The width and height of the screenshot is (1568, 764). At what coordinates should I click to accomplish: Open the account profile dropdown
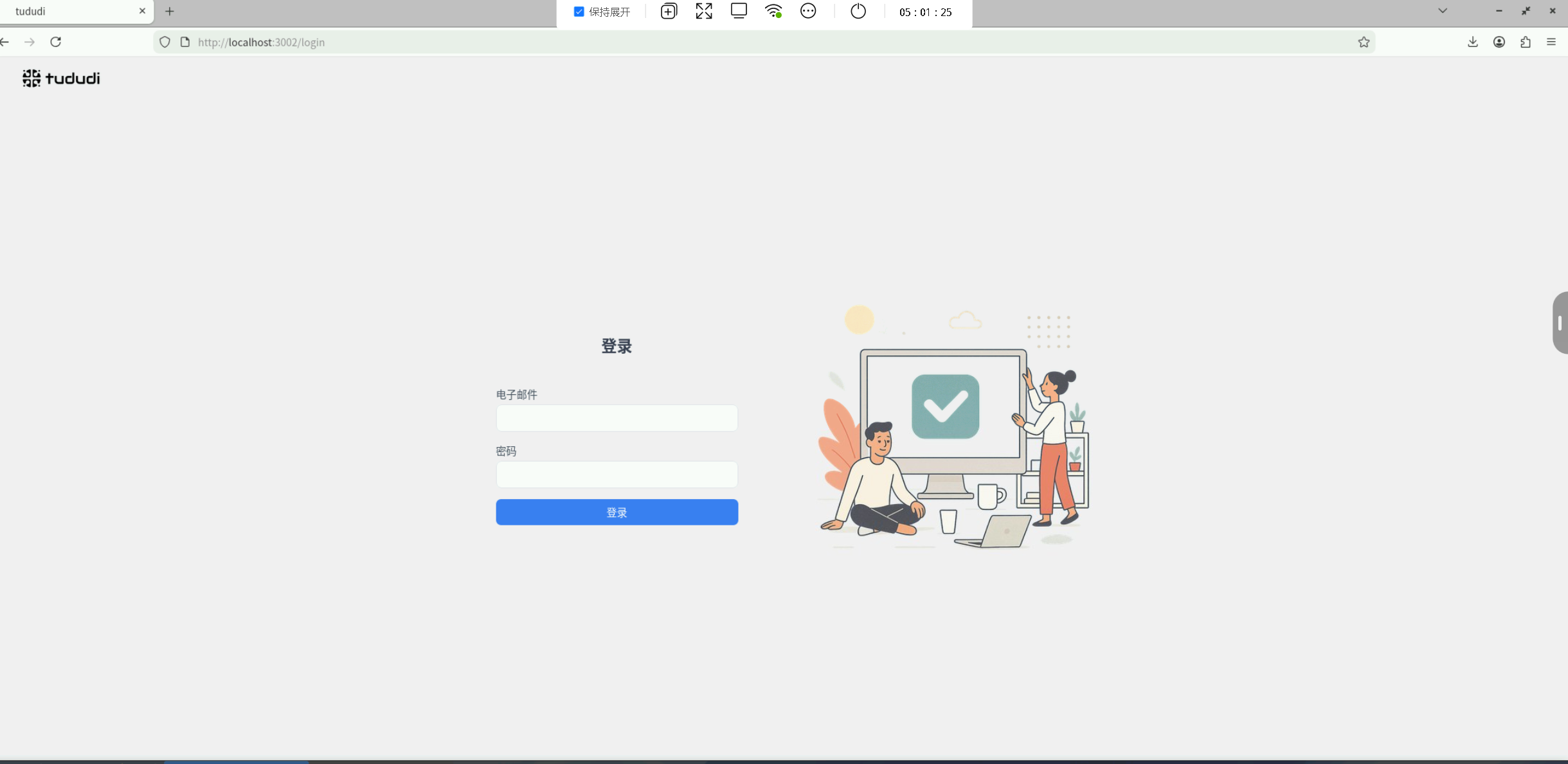pos(1498,42)
